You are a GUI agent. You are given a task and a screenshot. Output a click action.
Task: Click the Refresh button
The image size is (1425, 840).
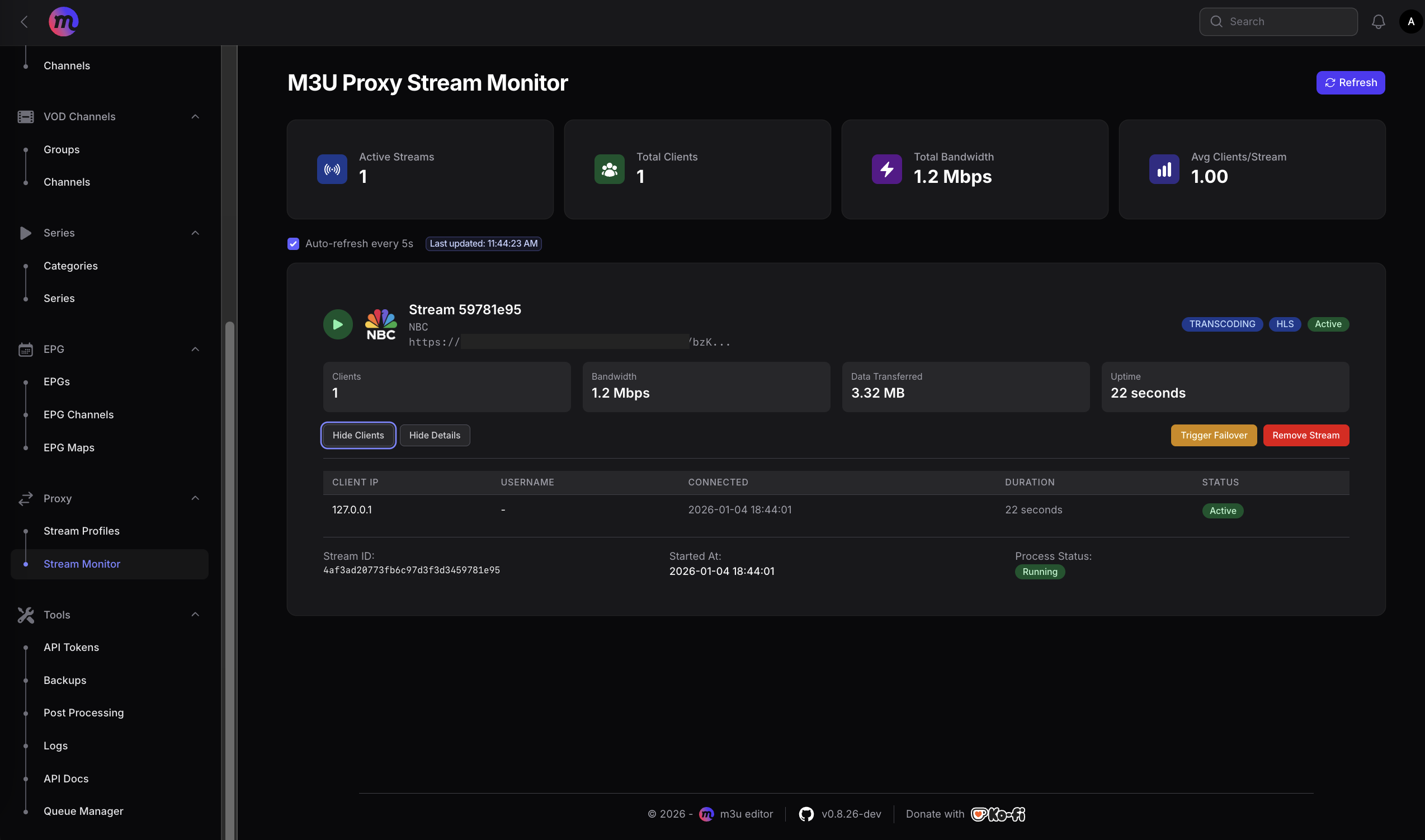1350,82
